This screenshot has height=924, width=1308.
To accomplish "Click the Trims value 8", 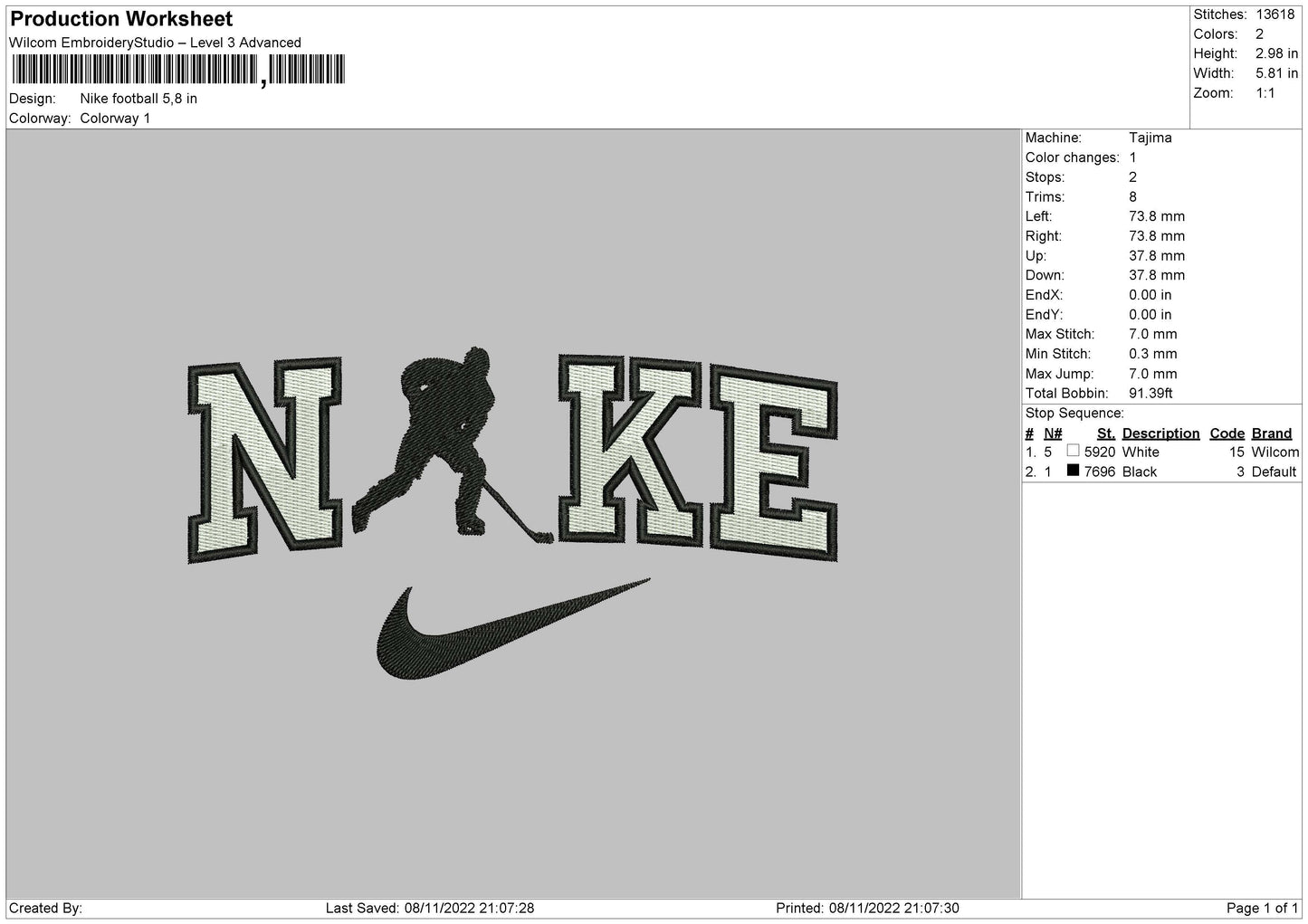I will coord(1132,197).
